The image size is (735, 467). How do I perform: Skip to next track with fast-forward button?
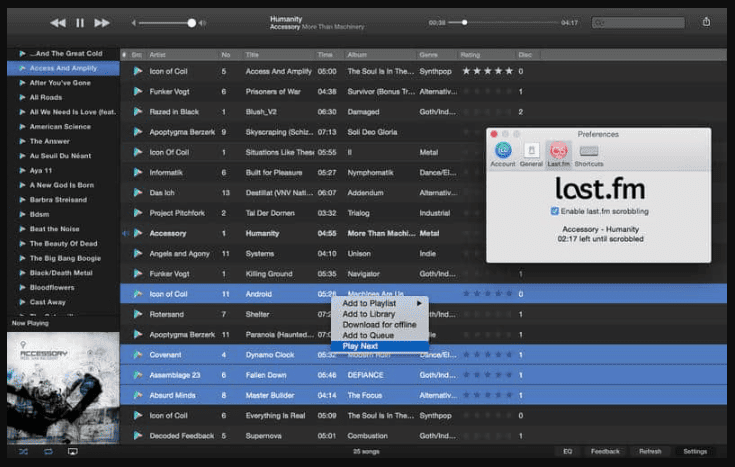point(102,23)
